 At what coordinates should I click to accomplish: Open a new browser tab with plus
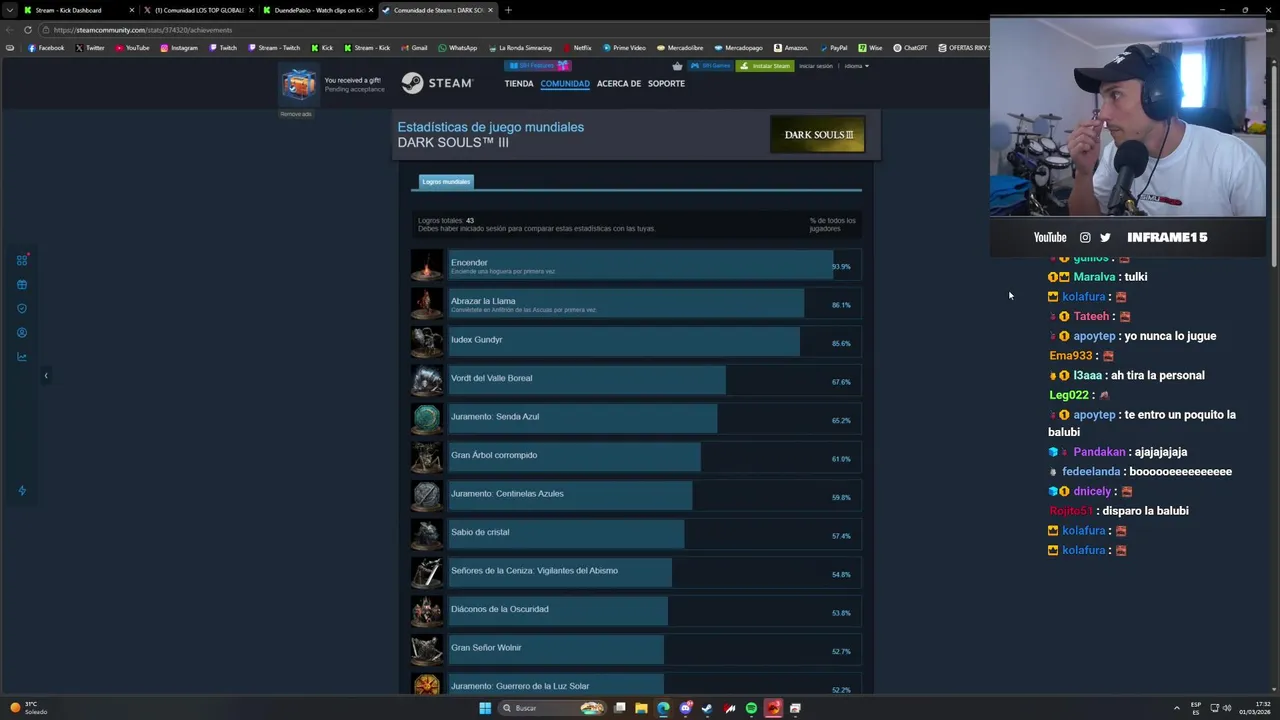click(508, 10)
